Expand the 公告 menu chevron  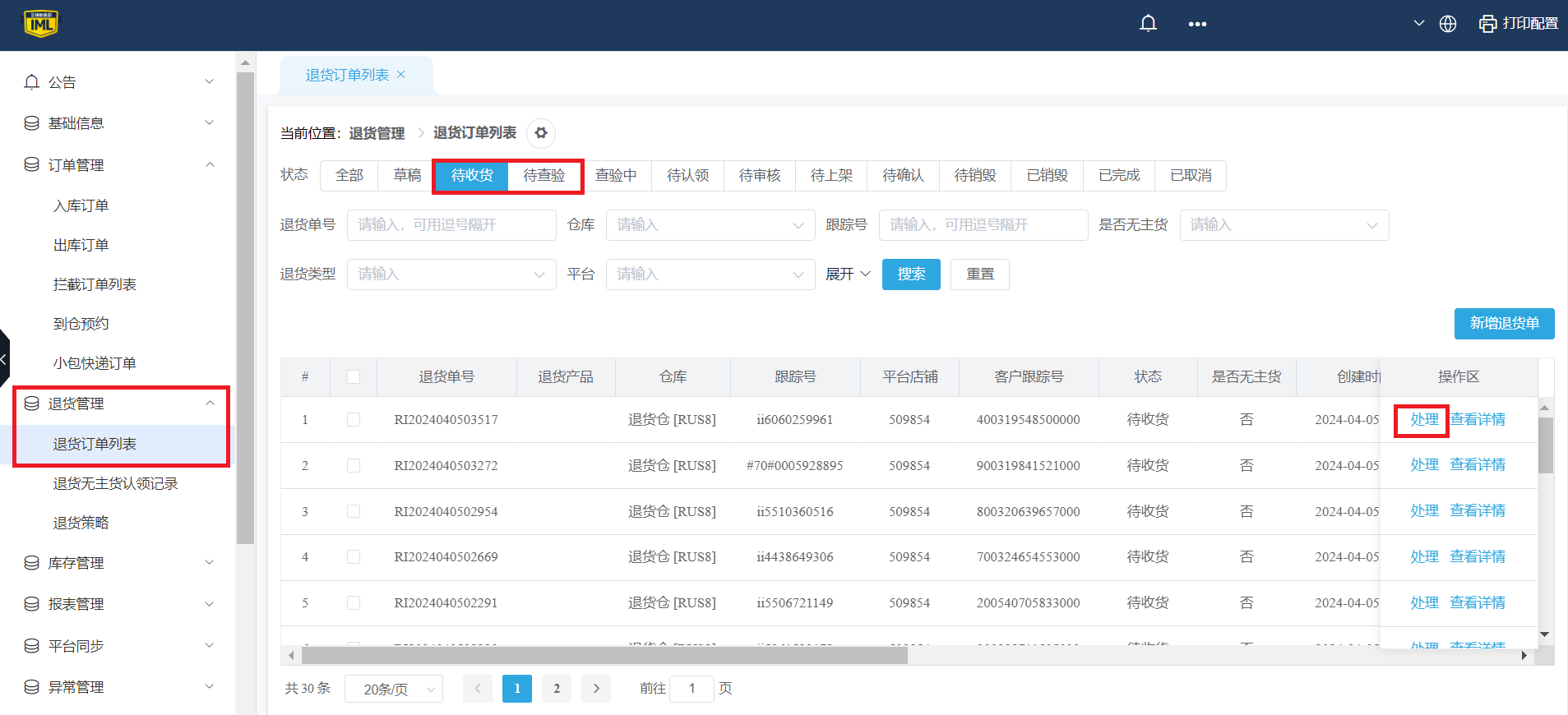pyautogui.click(x=210, y=81)
